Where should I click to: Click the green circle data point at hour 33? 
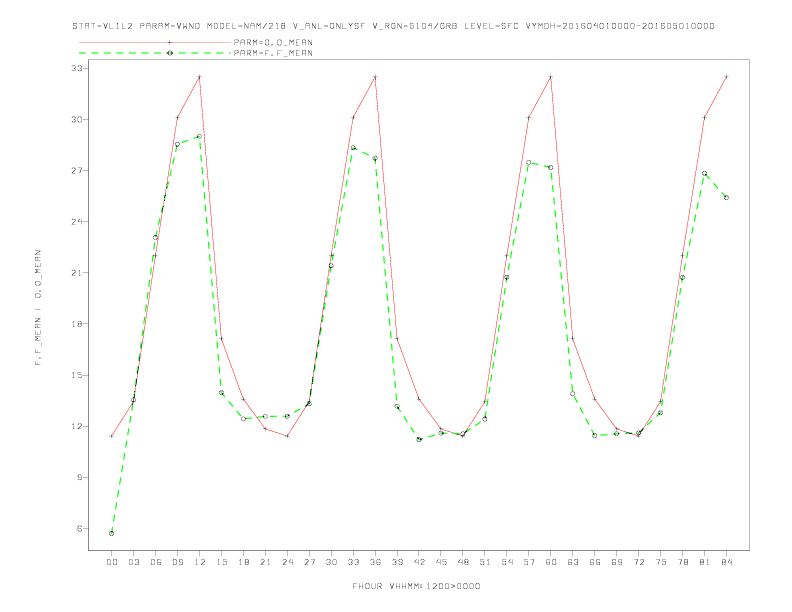pos(353,147)
